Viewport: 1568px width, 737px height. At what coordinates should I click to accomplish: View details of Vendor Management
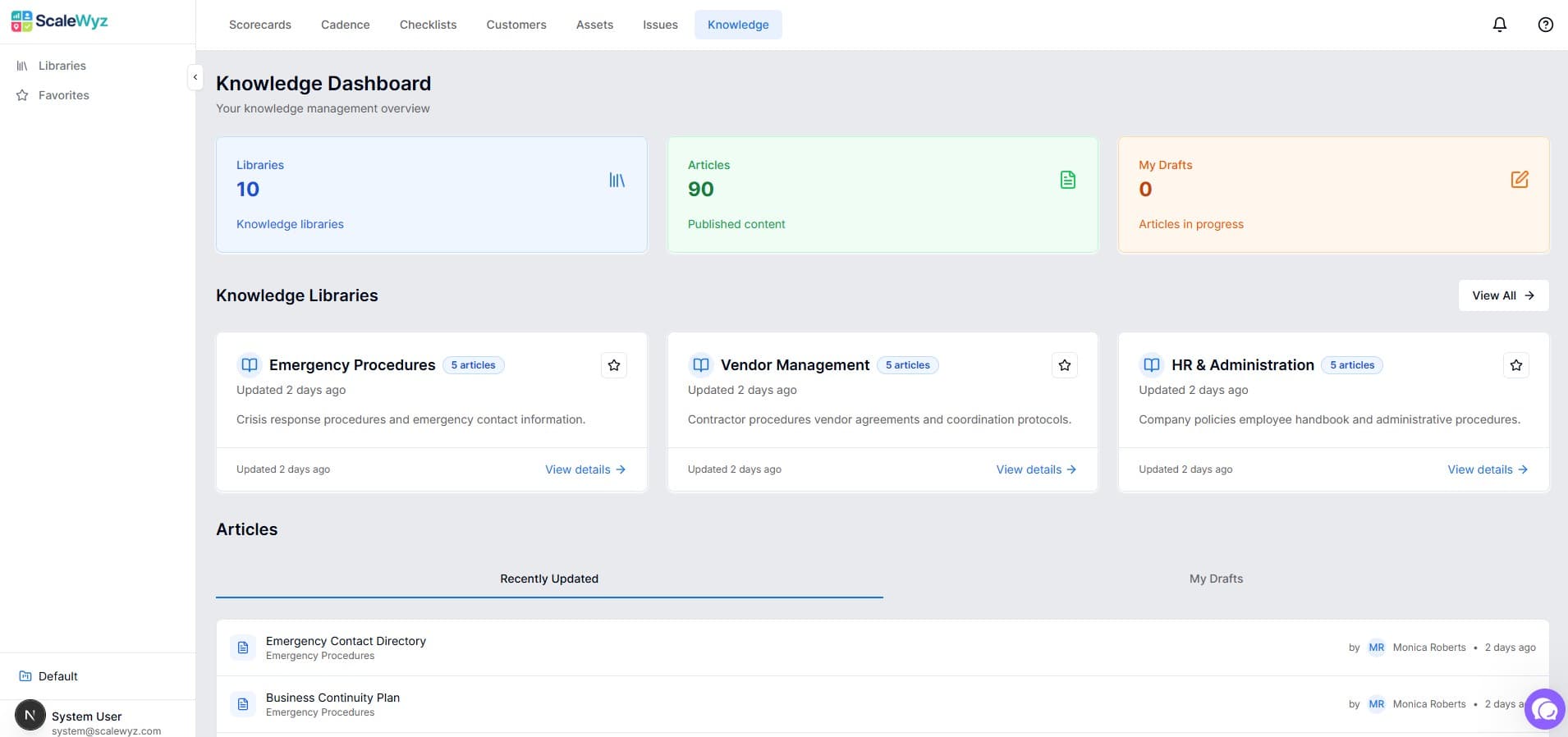coord(1036,469)
